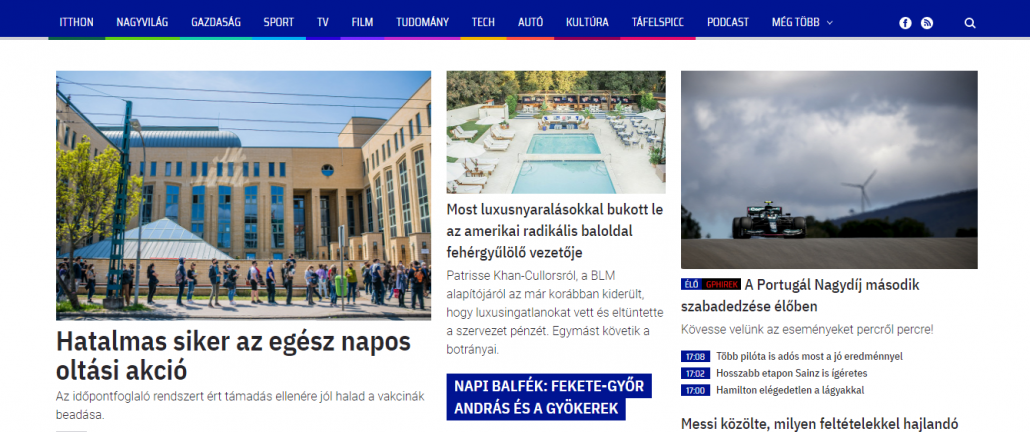Go to the PODCAST section
Image resolution: width=1030 pixels, height=432 pixels.
[x=728, y=22]
